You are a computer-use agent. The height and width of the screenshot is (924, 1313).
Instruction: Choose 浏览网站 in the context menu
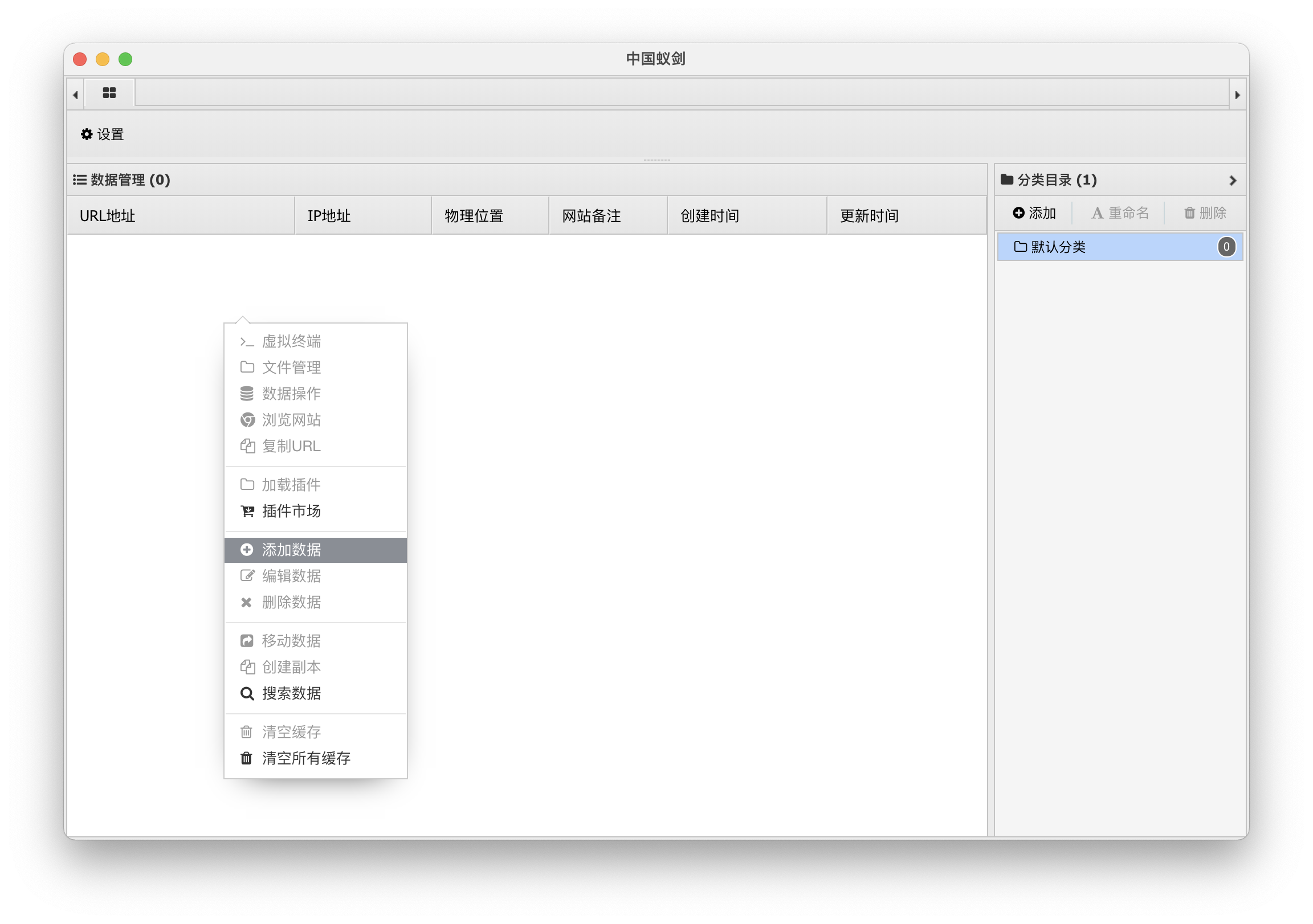316,420
